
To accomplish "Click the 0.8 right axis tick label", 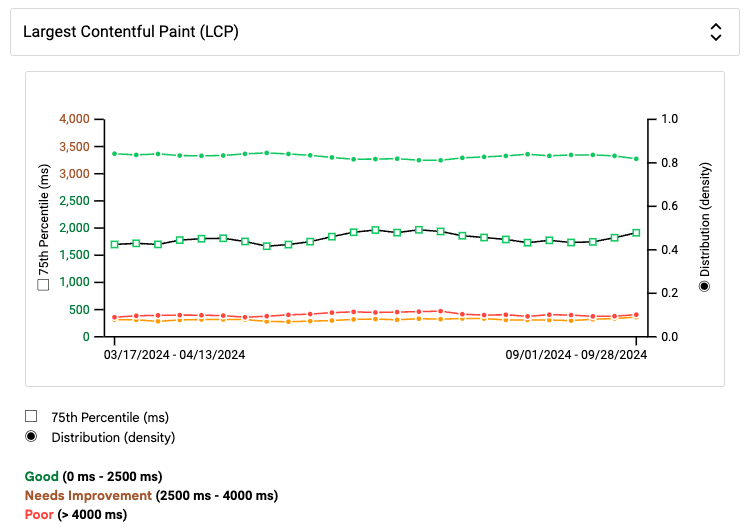I will coord(669,163).
